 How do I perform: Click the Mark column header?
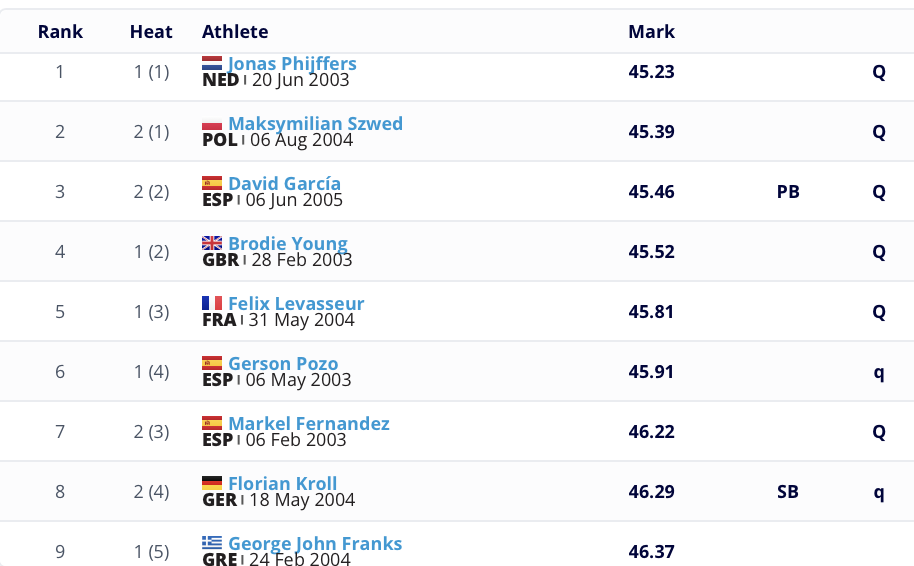[x=651, y=32]
